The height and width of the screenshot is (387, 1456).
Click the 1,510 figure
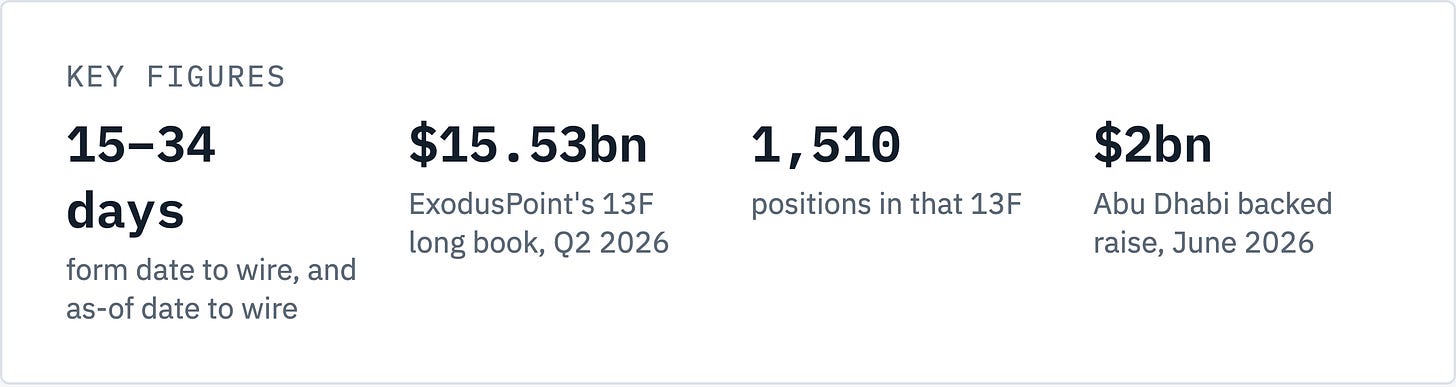[826, 146]
